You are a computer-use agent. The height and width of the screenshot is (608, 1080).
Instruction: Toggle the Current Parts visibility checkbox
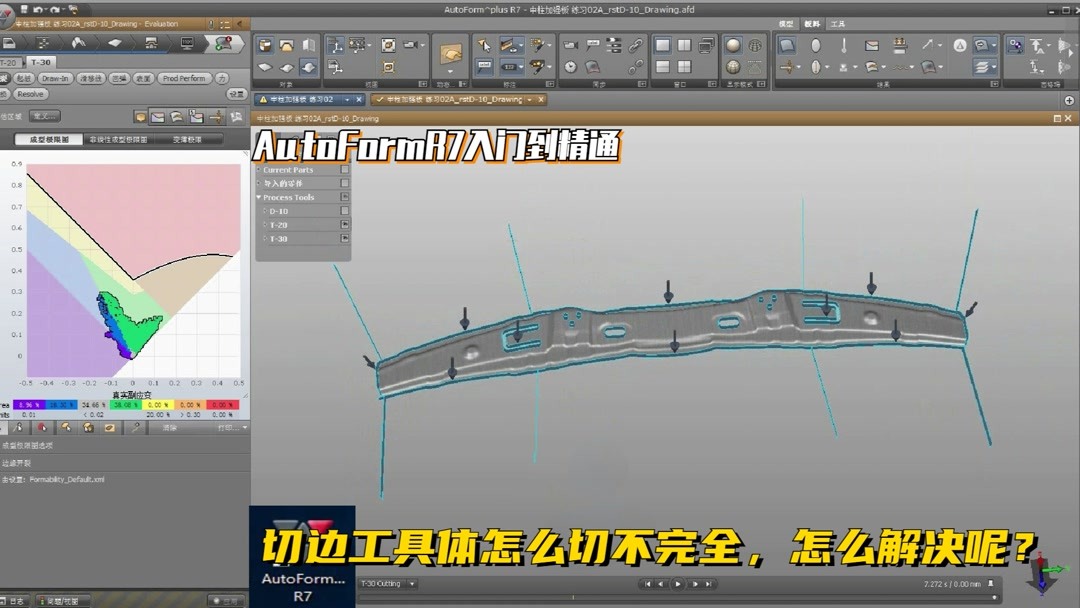343,170
